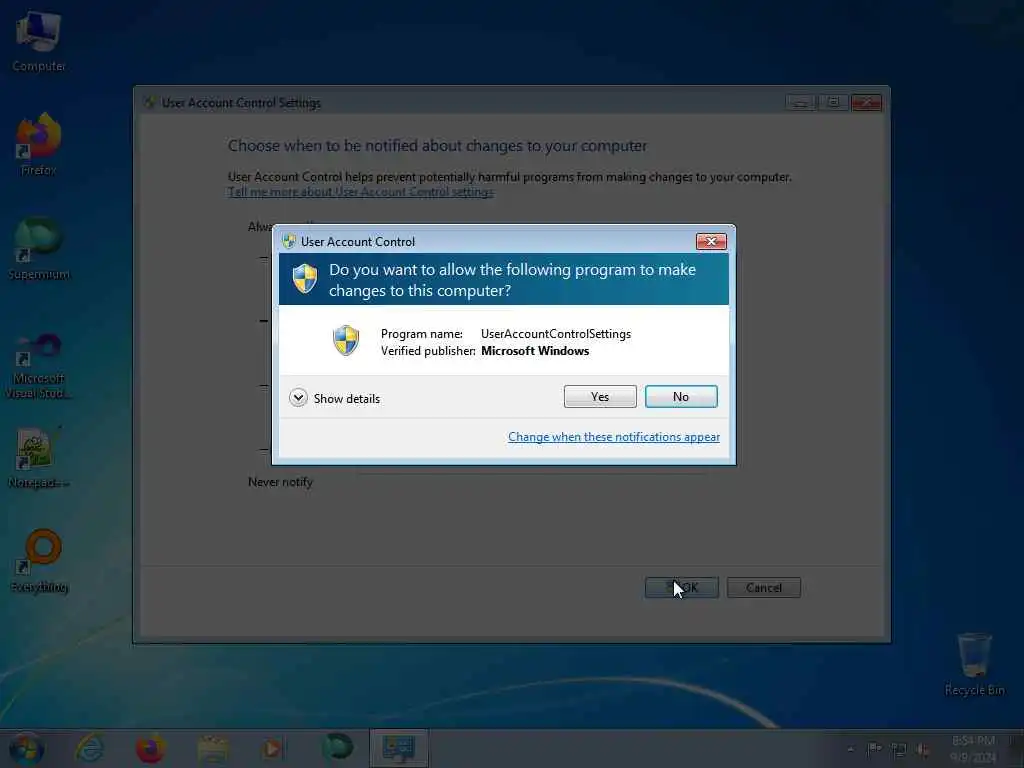1024x768 pixels.
Task: Click Yes in the User Account Control prompt
Action: pos(600,396)
